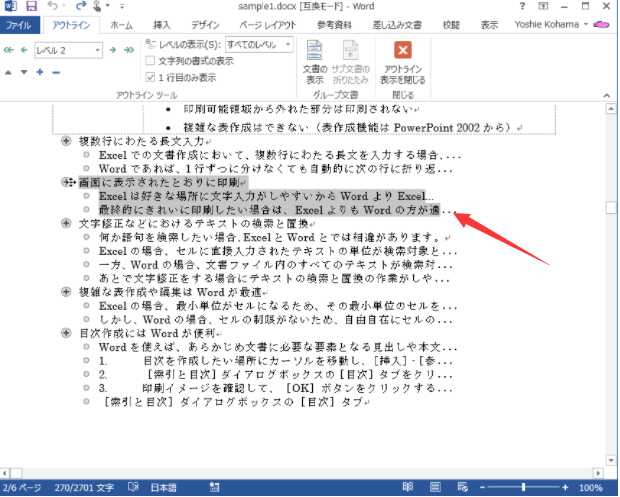Open ribbon display options icon

point(543,6)
